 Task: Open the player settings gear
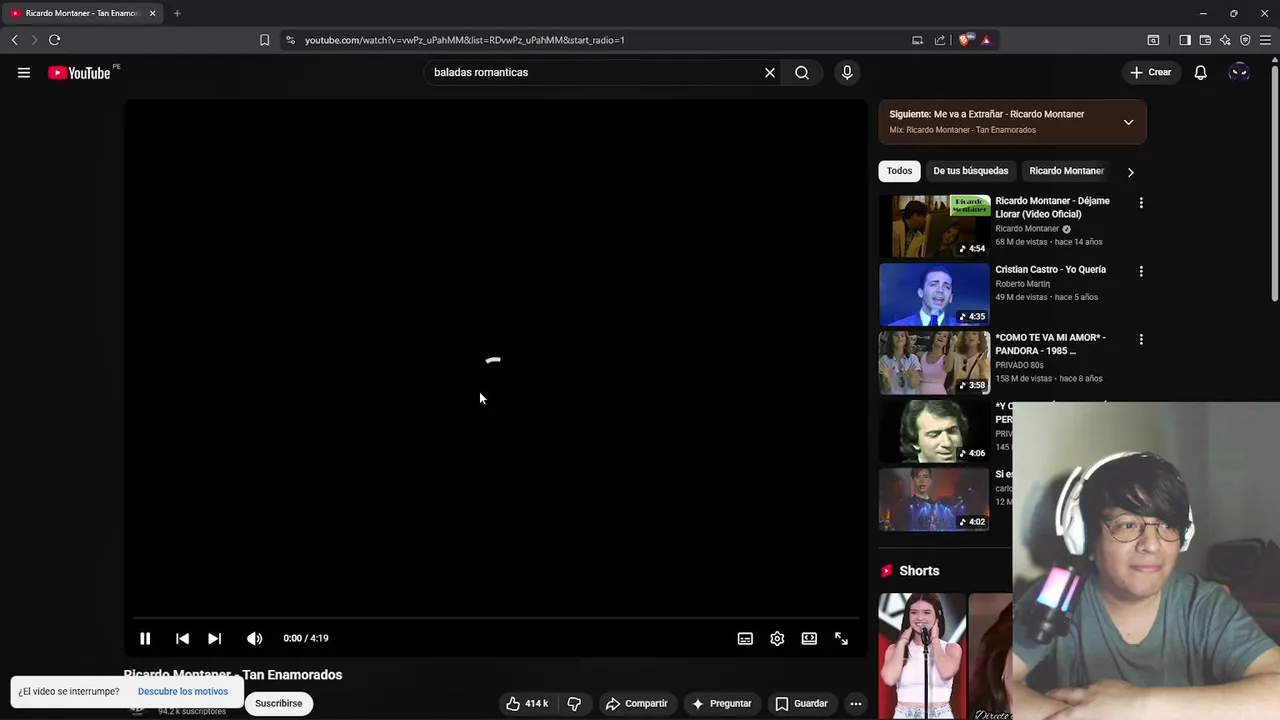777,638
